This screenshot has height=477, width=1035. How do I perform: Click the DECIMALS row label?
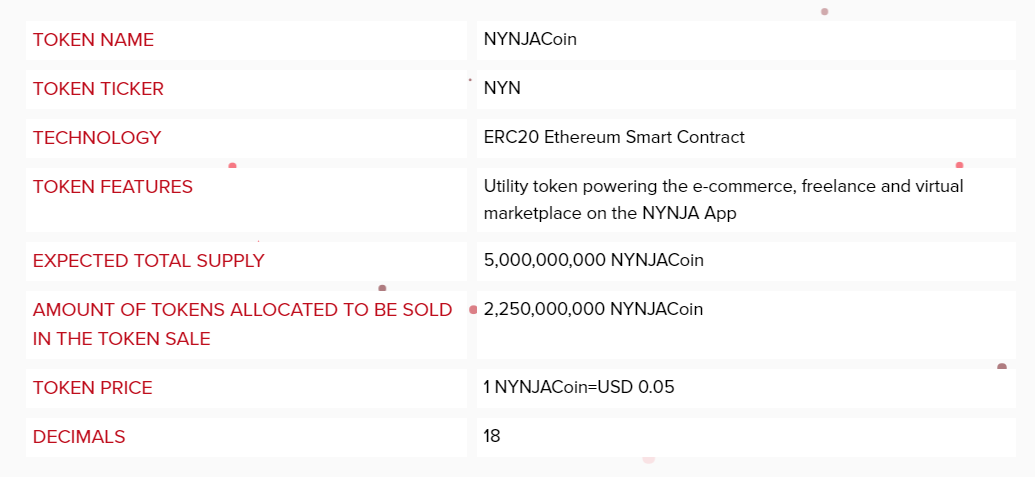[79, 437]
